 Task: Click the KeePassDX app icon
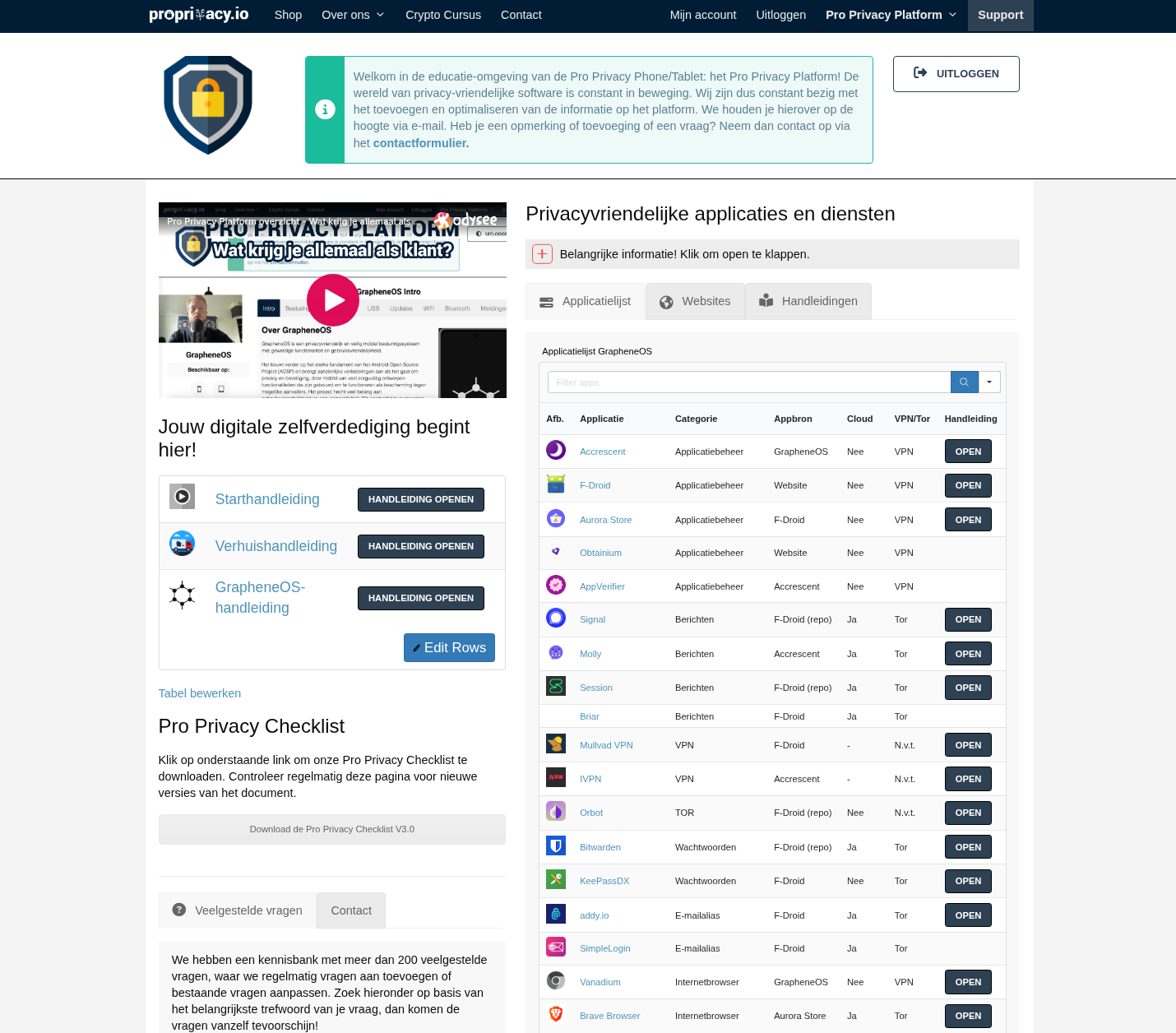point(556,879)
